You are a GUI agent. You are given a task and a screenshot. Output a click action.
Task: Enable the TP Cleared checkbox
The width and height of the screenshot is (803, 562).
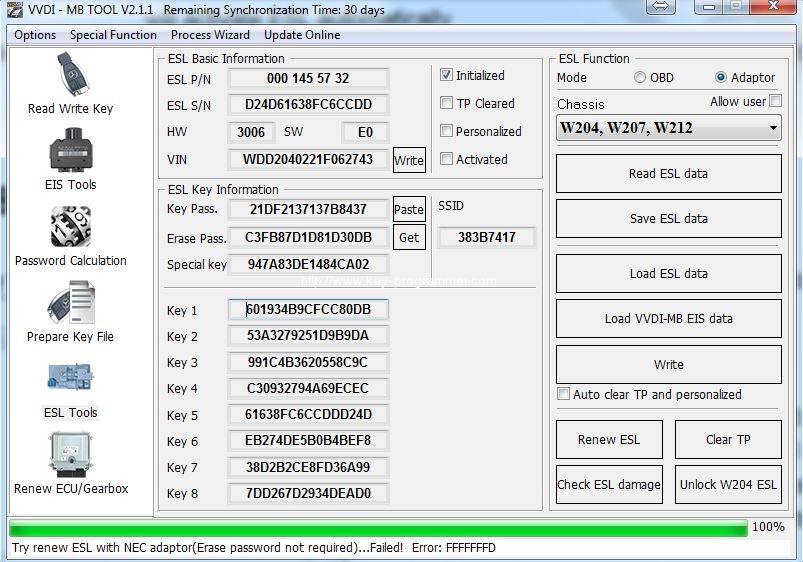click(447, 103)
